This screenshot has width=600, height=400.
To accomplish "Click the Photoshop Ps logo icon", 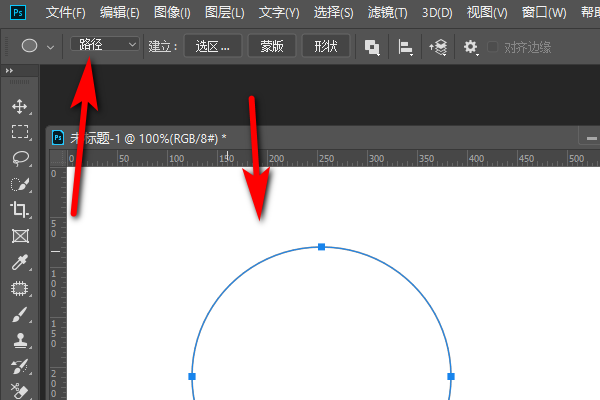I will point(18,13).
